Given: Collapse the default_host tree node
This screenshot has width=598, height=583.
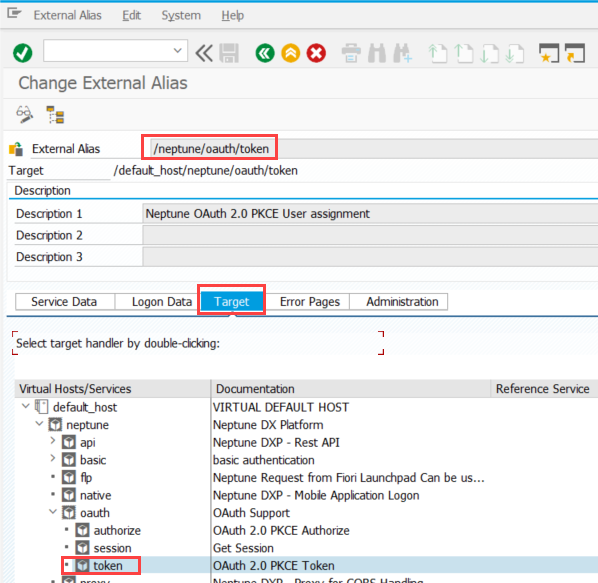Looking at the screenshot, I should click(26, 406).
